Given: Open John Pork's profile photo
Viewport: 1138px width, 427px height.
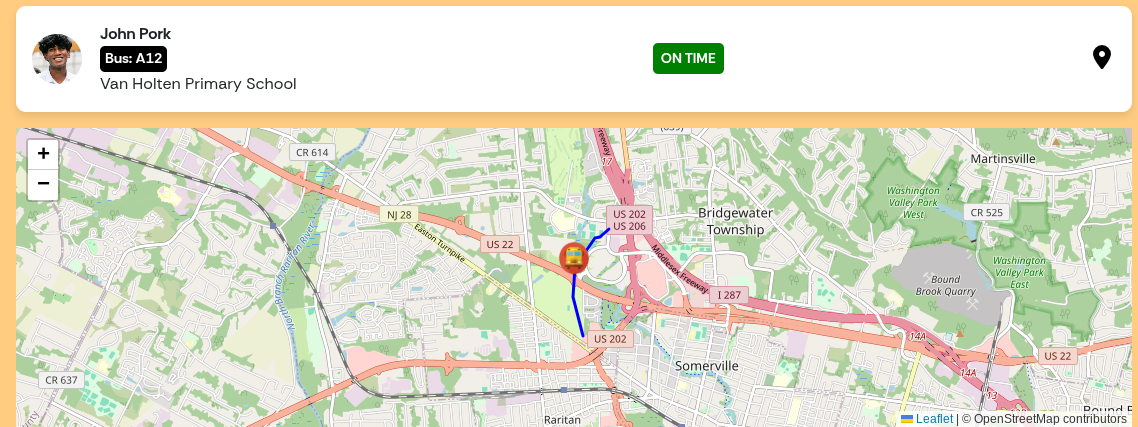Looking at the screenshot, I should [x=57, y=59].
